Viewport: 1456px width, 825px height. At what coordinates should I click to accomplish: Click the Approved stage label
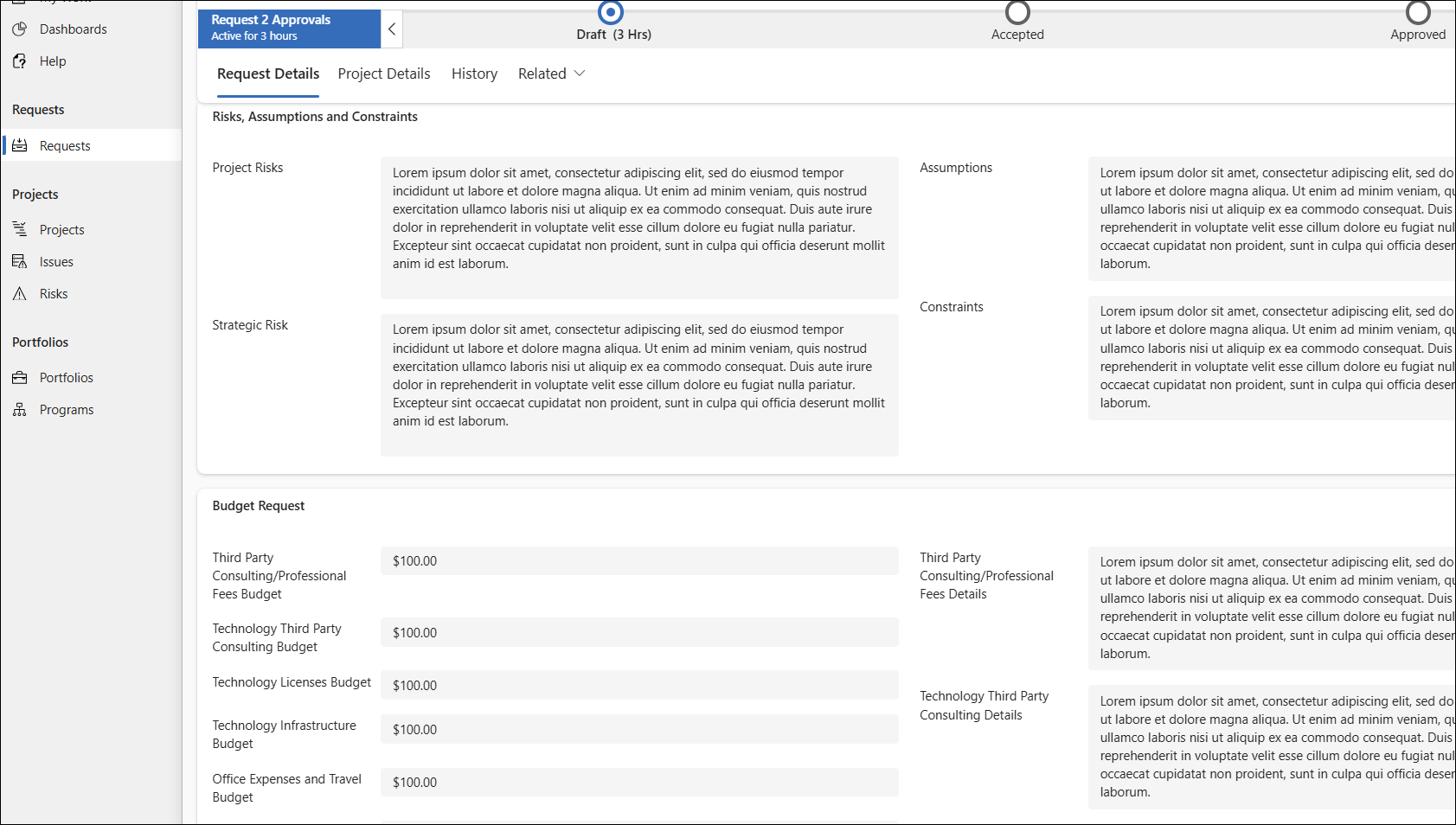1418,35
